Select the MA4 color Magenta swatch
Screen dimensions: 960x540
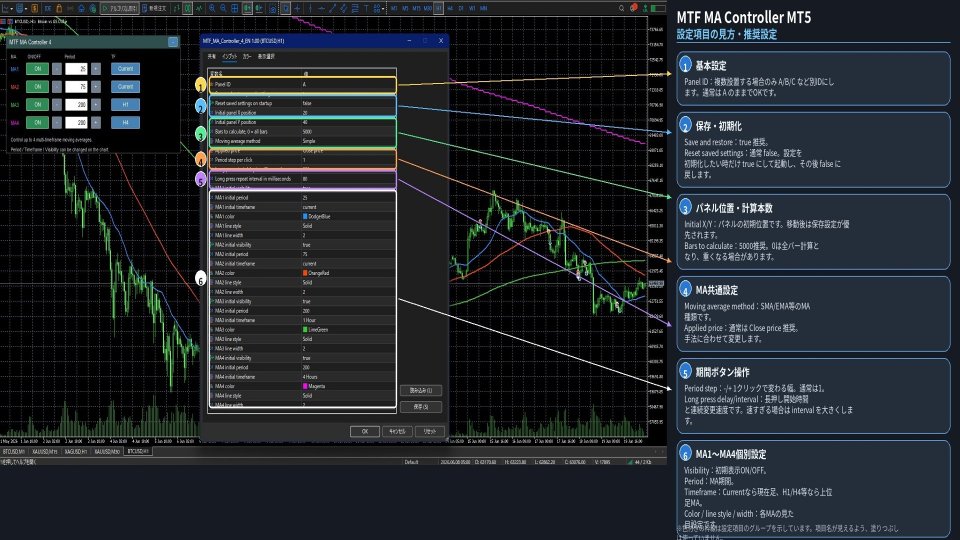305,386
